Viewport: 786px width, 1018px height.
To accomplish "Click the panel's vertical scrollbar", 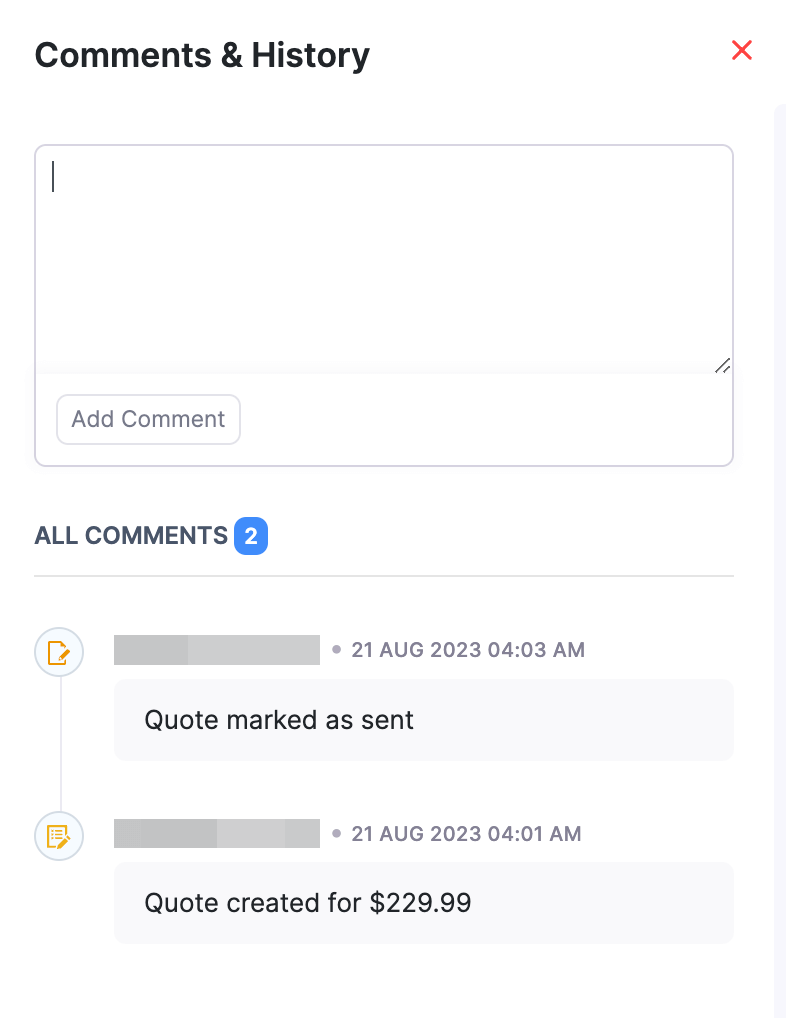I will [779, 500].
